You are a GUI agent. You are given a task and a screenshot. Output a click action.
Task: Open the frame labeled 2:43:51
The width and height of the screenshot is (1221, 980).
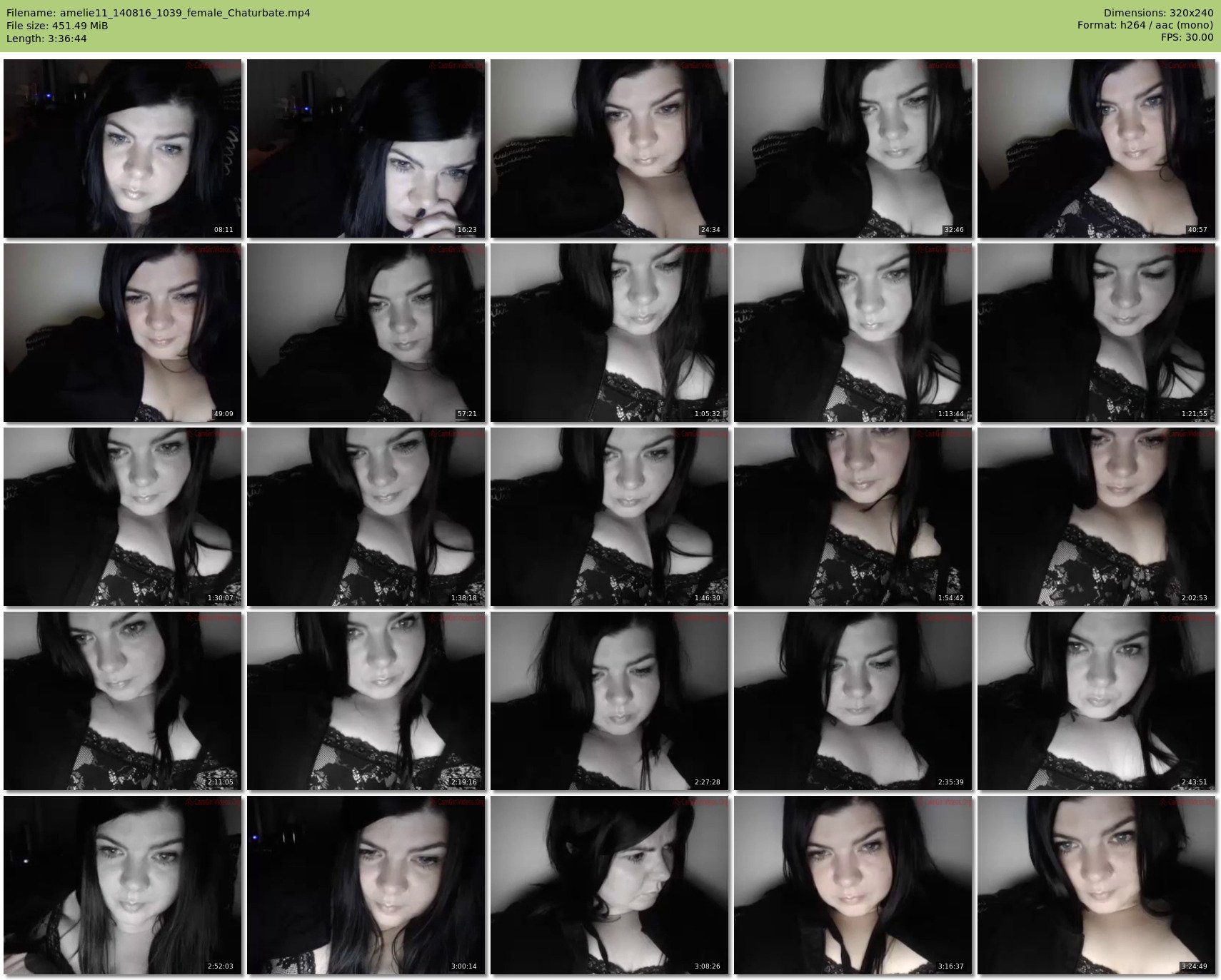coord(1097,701)
